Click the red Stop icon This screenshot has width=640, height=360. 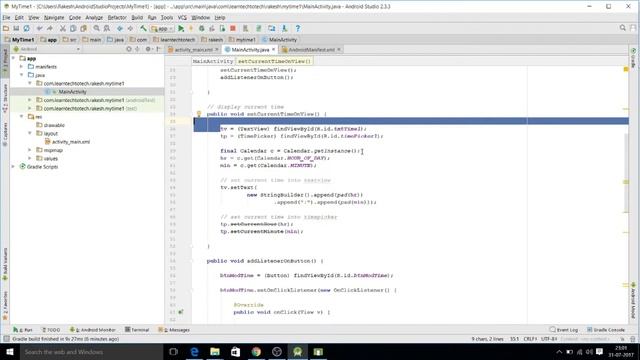click(233, 28)
